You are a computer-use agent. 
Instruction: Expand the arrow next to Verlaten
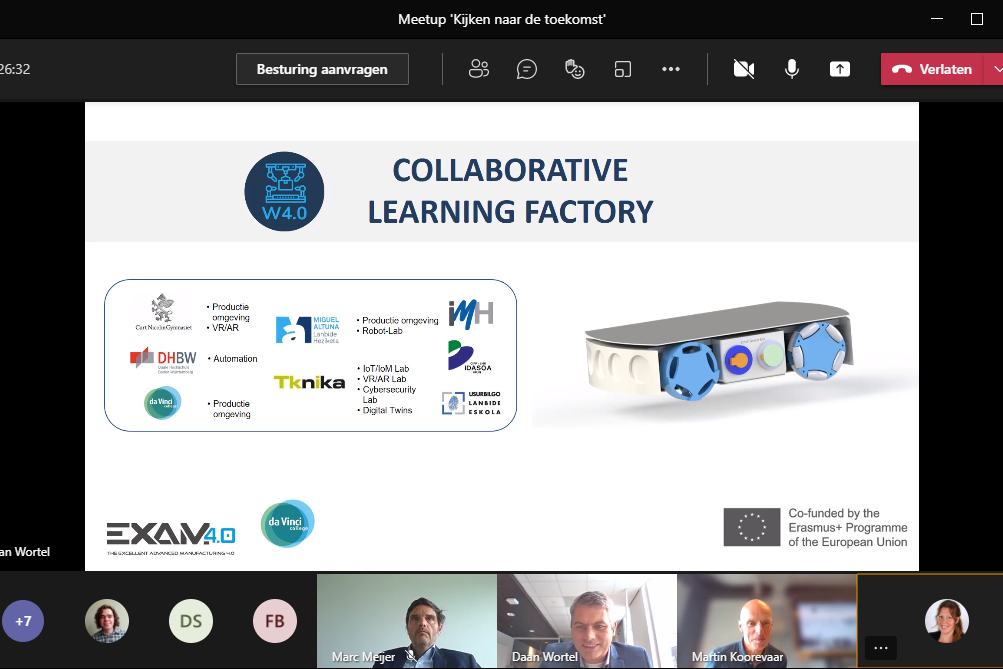pos(995,69)
